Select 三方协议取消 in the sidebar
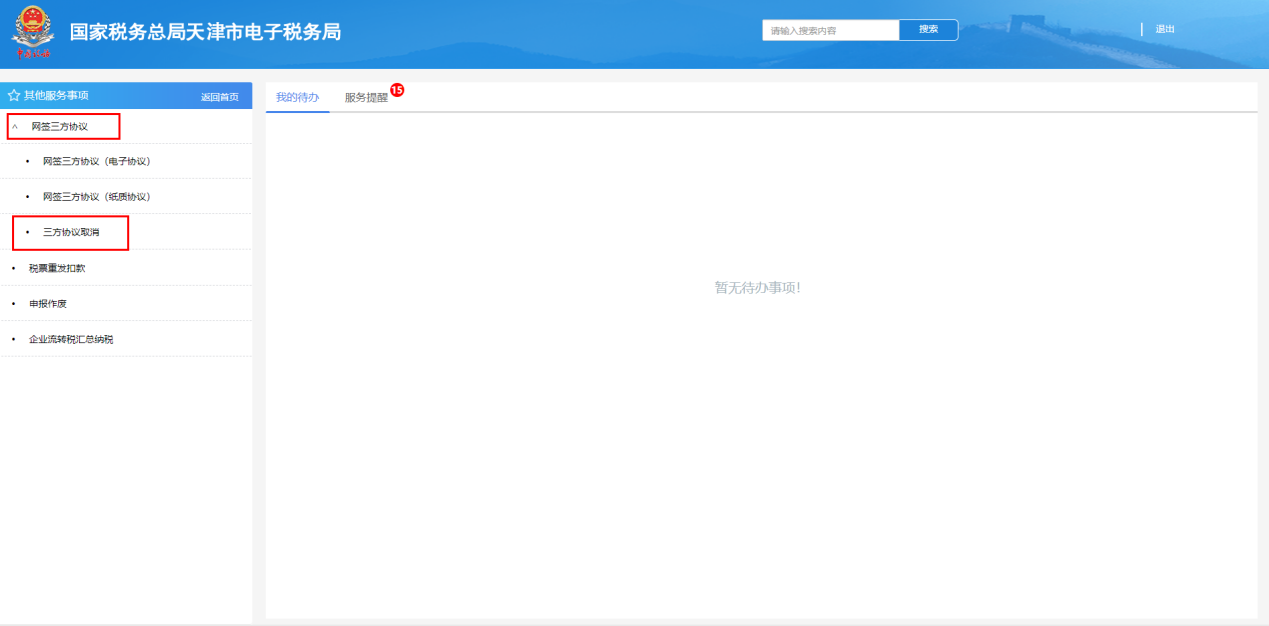 71,232
